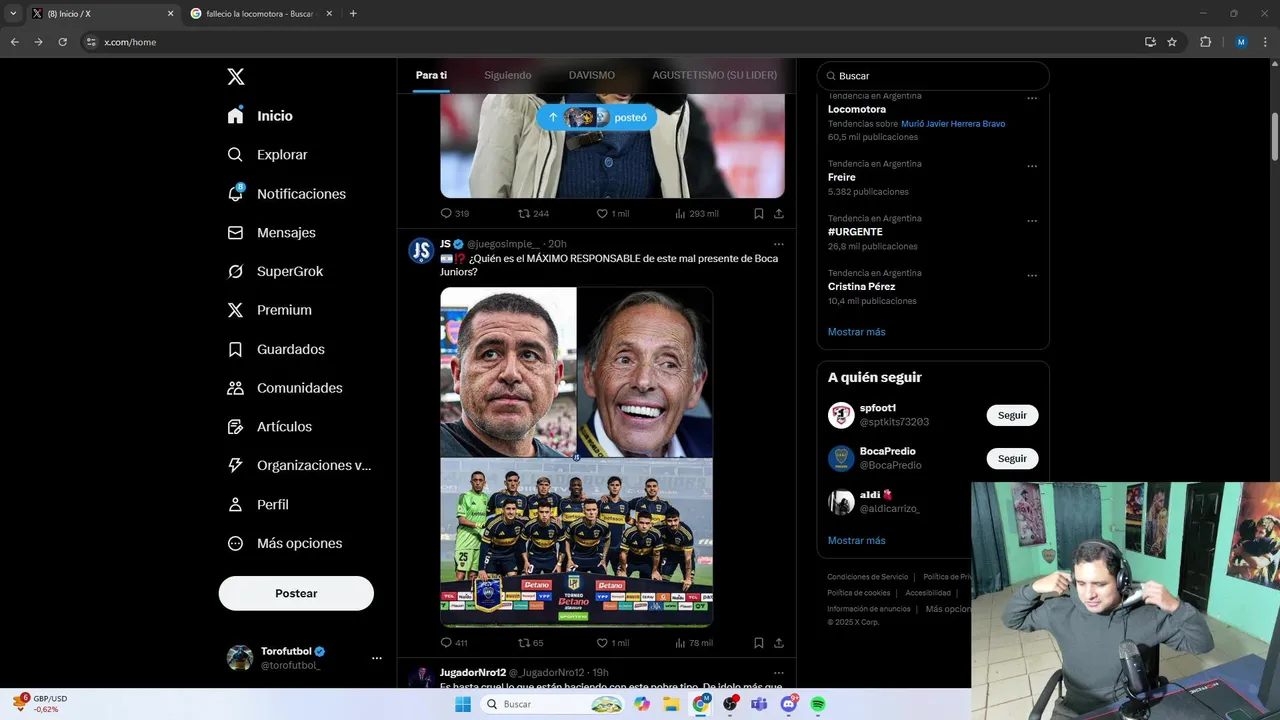Open File Explorer from the taskbar

coord(671,704)
